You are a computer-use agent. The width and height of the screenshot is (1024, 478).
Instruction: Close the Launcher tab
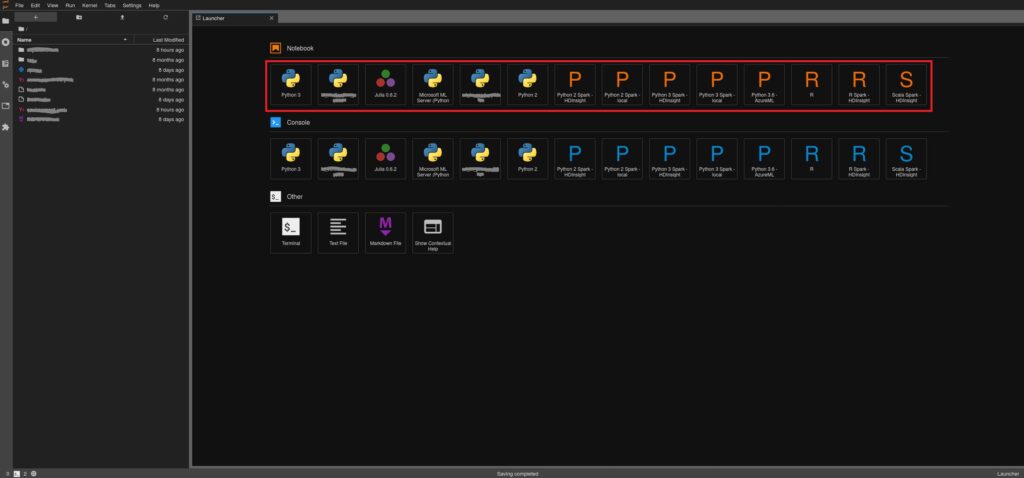coord(272,18)
